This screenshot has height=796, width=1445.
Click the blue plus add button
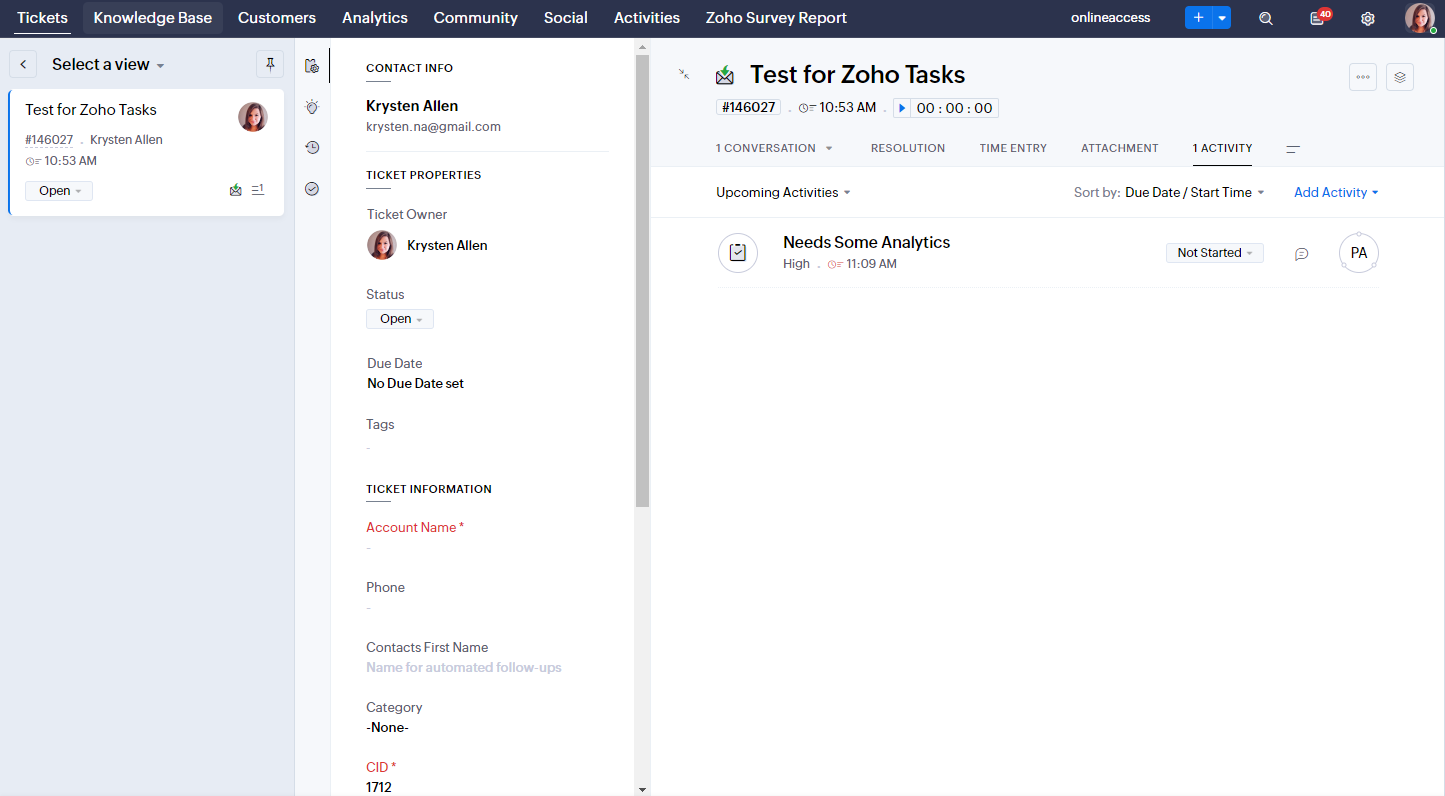tap(1198, 18)
